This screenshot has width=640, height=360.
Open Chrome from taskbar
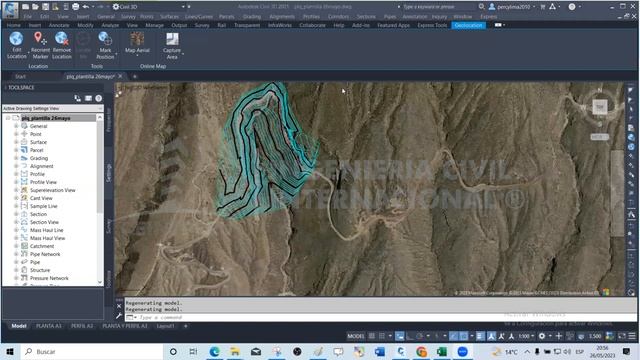(421, 351)
